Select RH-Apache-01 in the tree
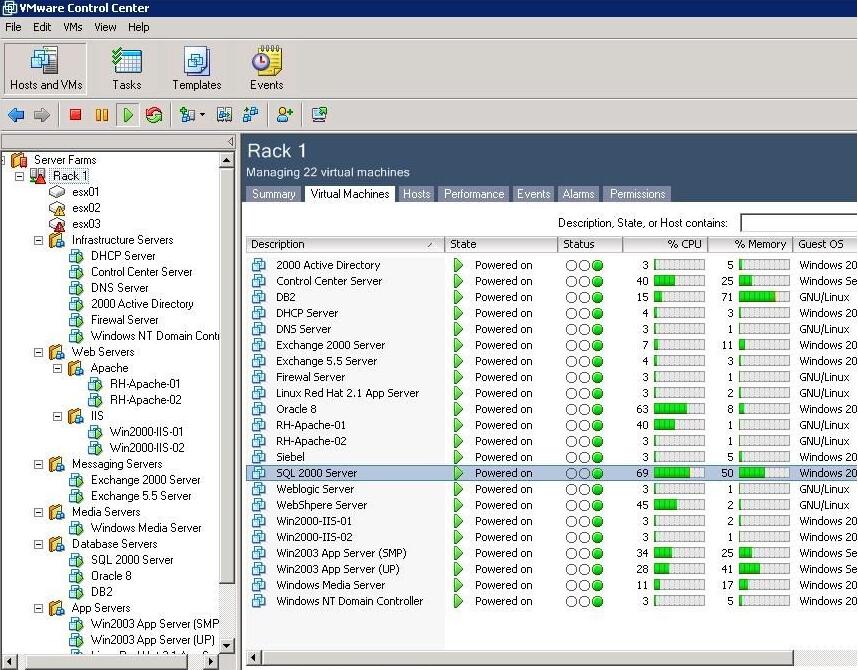Screen dimensions: 858x670 coord(145,384)
